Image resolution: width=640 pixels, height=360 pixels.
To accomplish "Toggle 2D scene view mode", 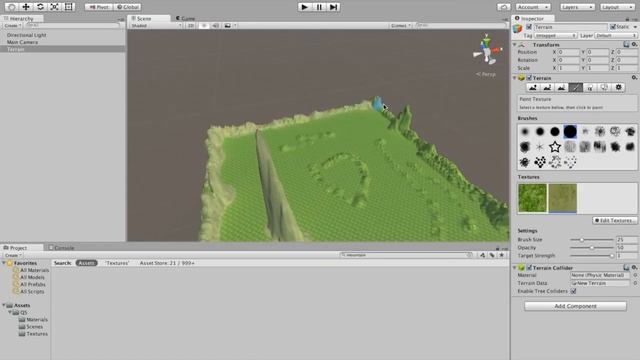I will (191, 26).
